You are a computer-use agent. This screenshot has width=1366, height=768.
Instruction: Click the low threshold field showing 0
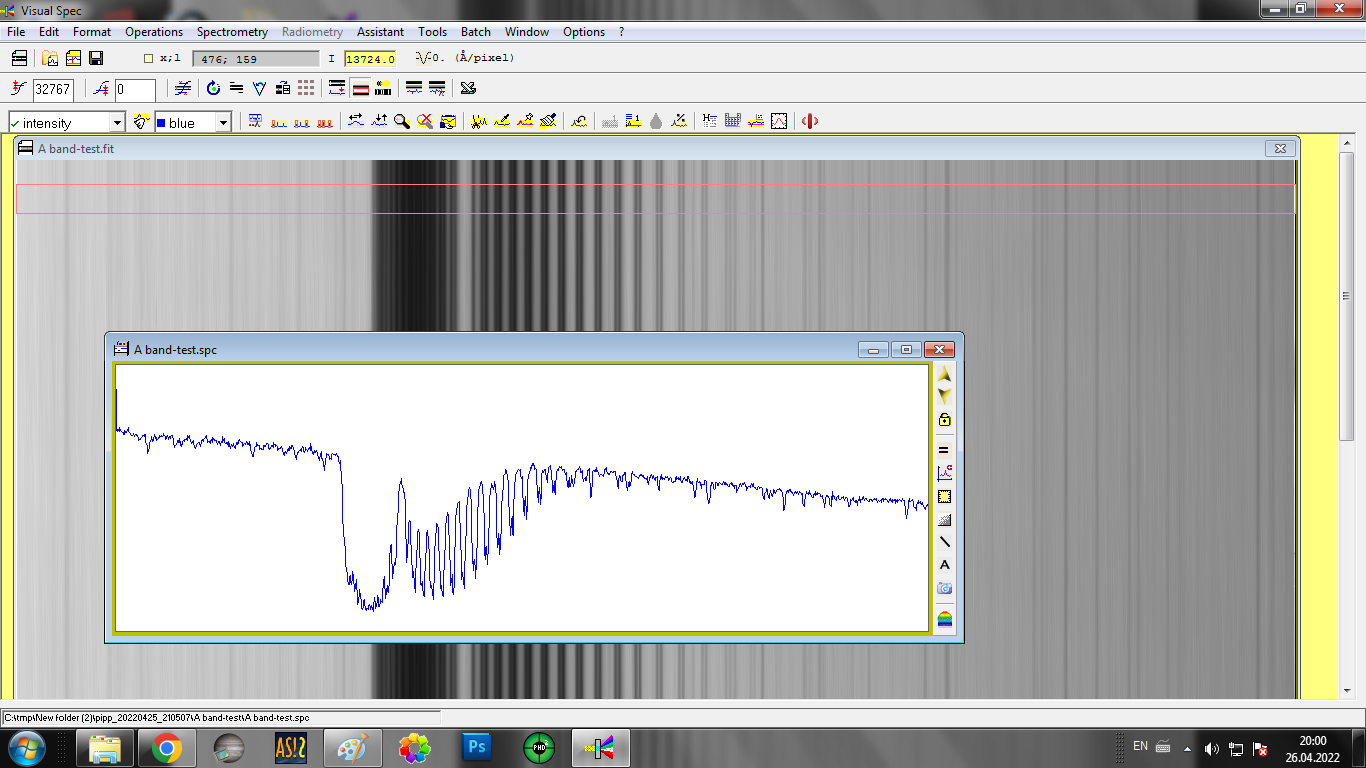point(135,90)
